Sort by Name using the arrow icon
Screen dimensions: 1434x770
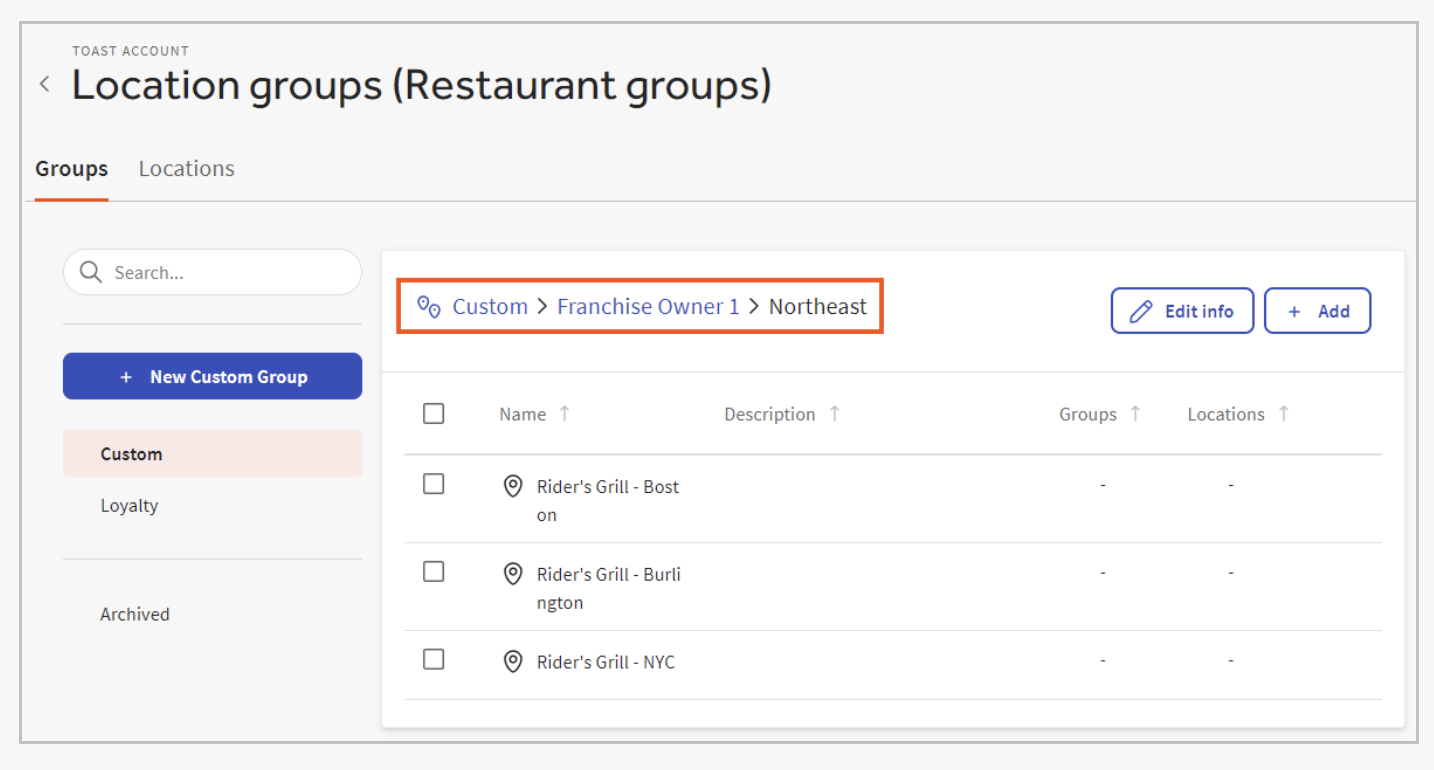tap(565, 414)
